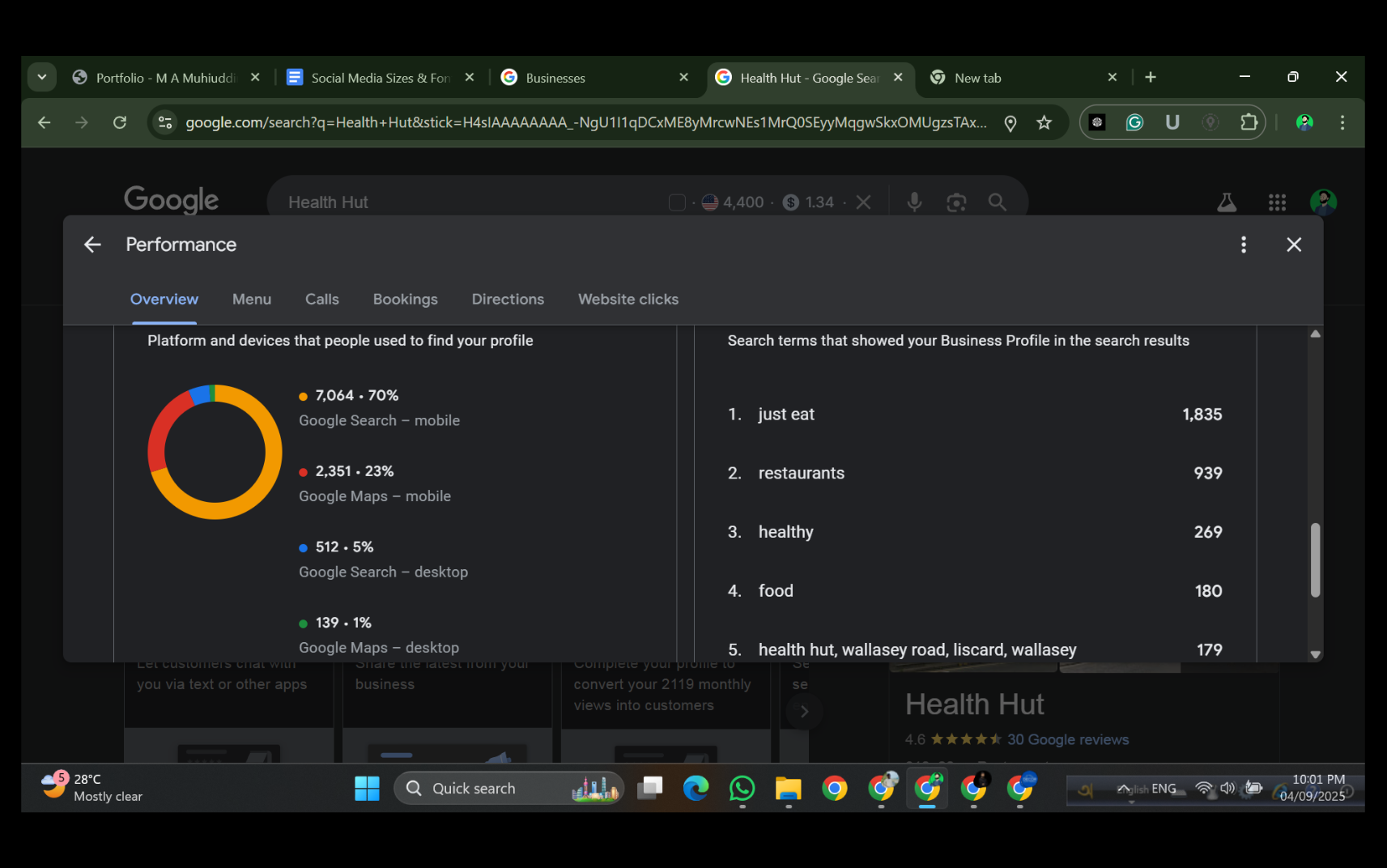Open the Chrome Extensions puzzle icon
1387x868 pixels.
tap(1249, 122)
